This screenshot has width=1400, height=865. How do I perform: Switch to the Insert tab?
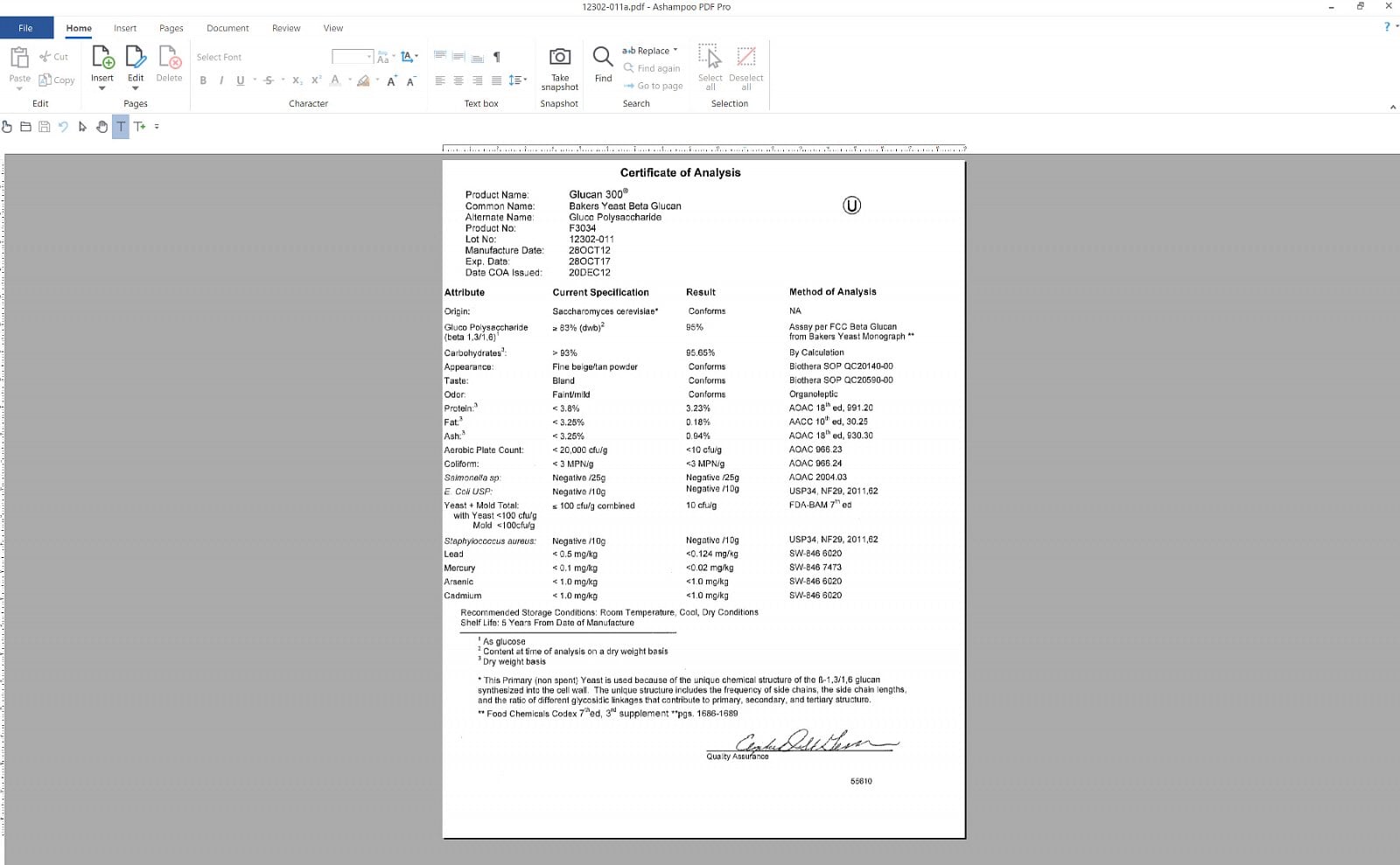point(125,28)
